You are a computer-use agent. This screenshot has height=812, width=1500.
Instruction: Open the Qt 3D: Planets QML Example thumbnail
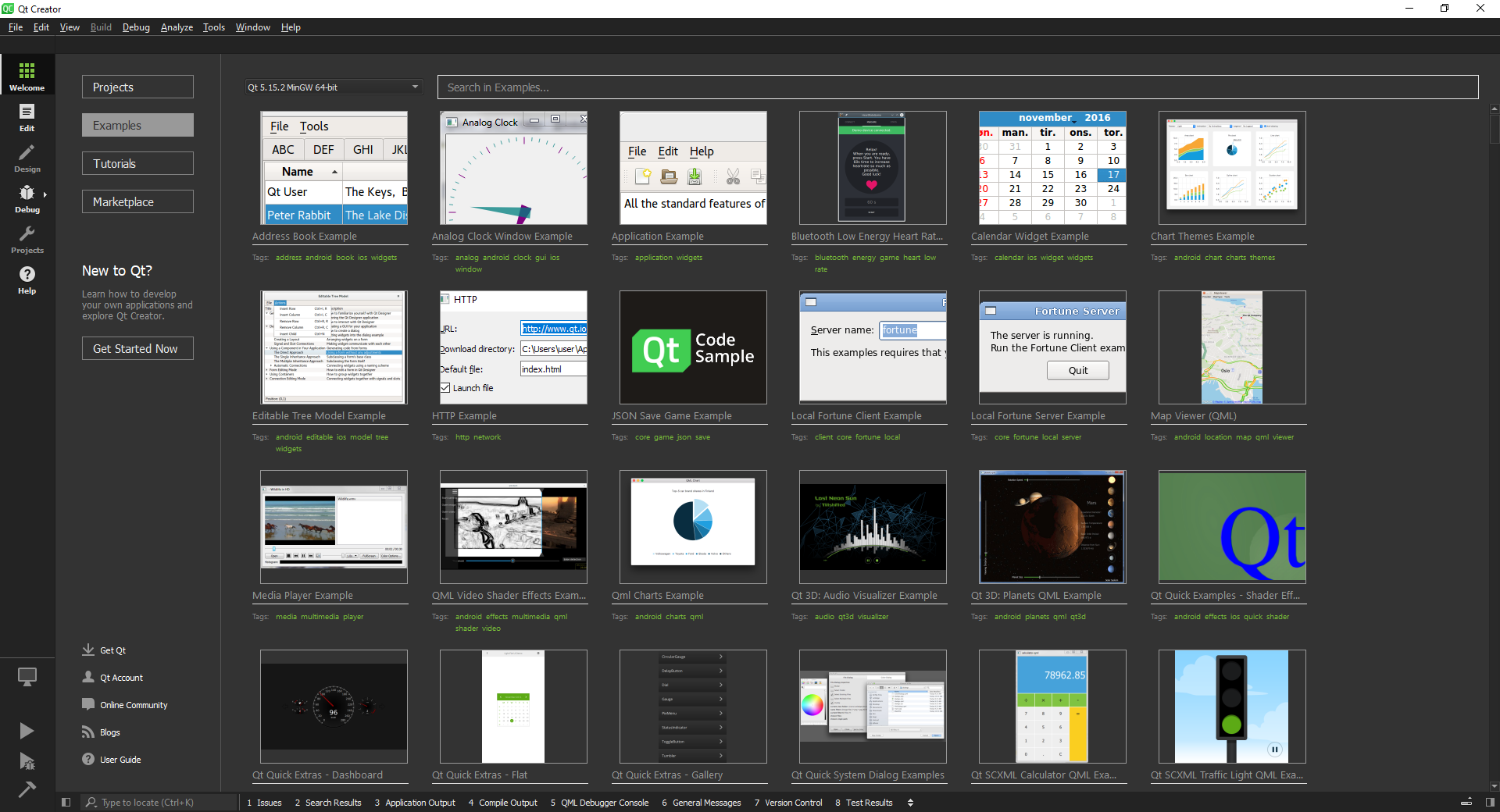(x=1052, y=527)
